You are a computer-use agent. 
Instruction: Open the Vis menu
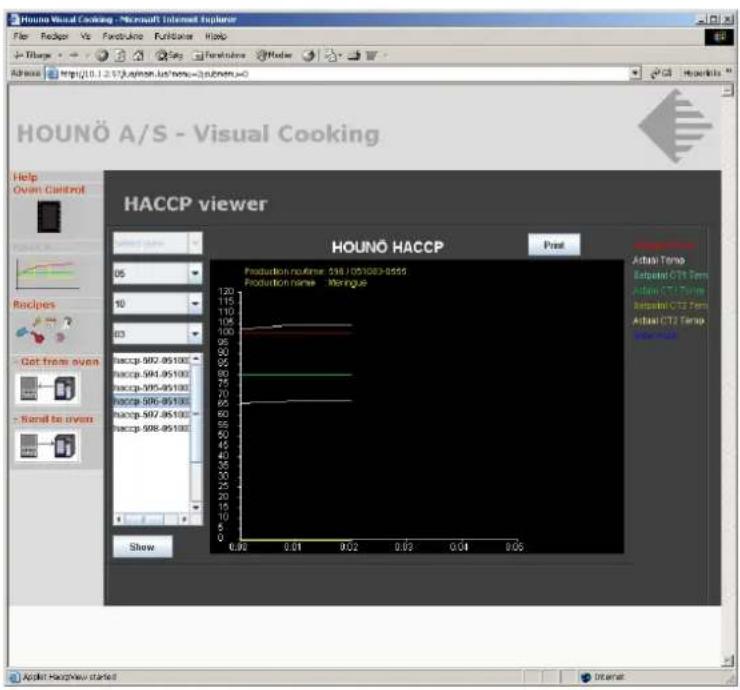[x=85, y=36]
